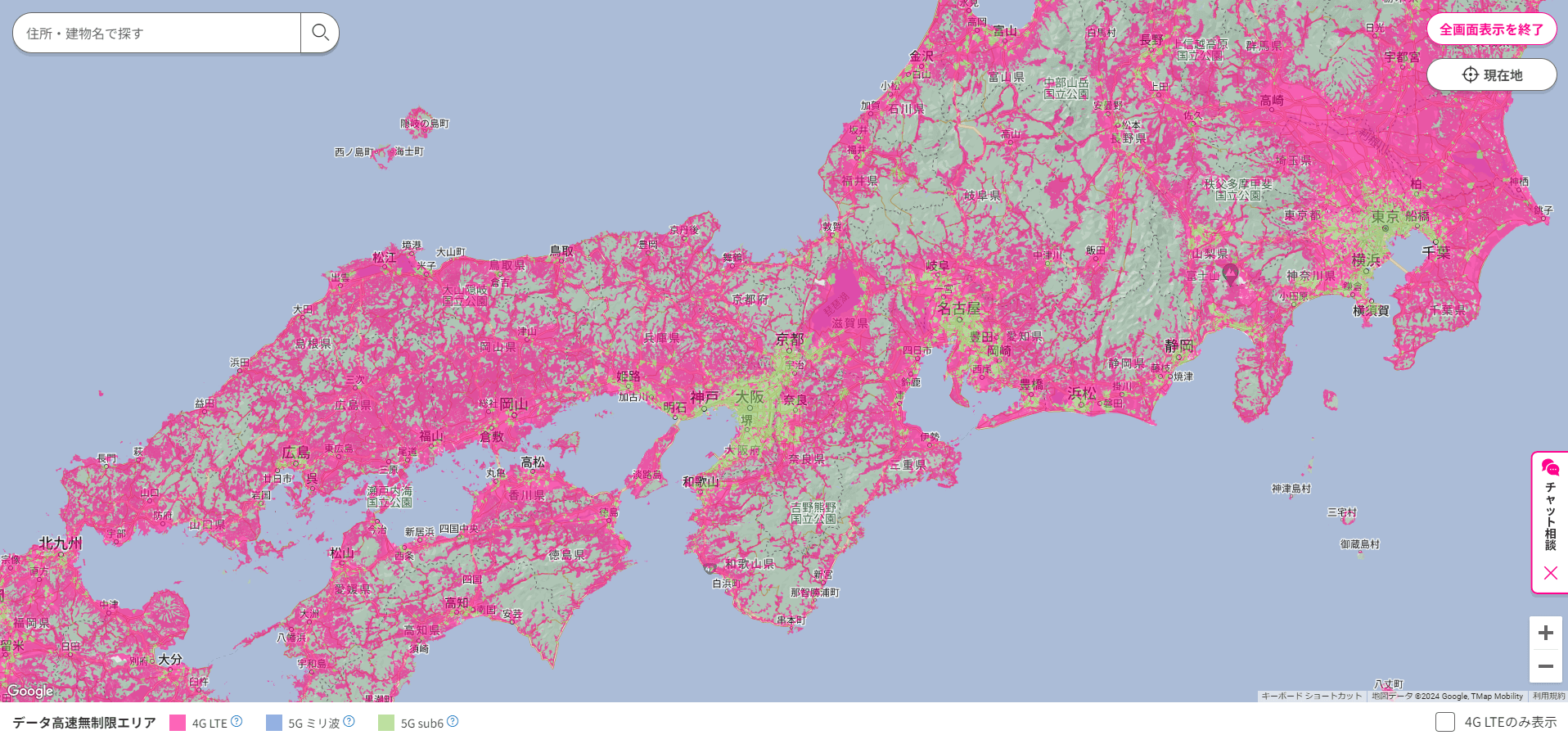Viewport: 1568px width, 744px height.
Task: Zoom out the map with minus button
Action: click(x=1545, y=666)
